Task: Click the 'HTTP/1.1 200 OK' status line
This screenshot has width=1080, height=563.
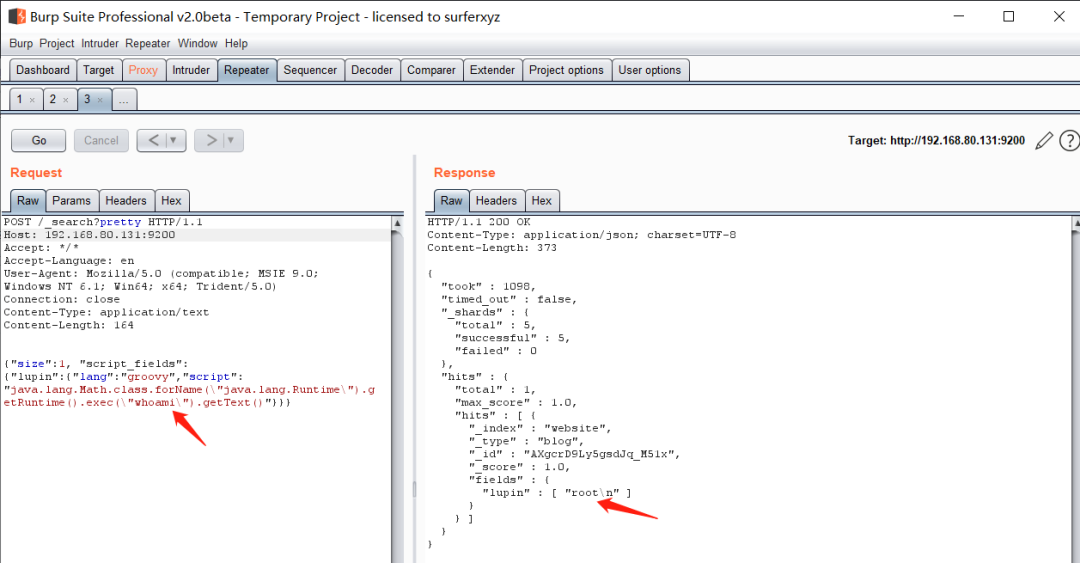Action: point(479,222)
